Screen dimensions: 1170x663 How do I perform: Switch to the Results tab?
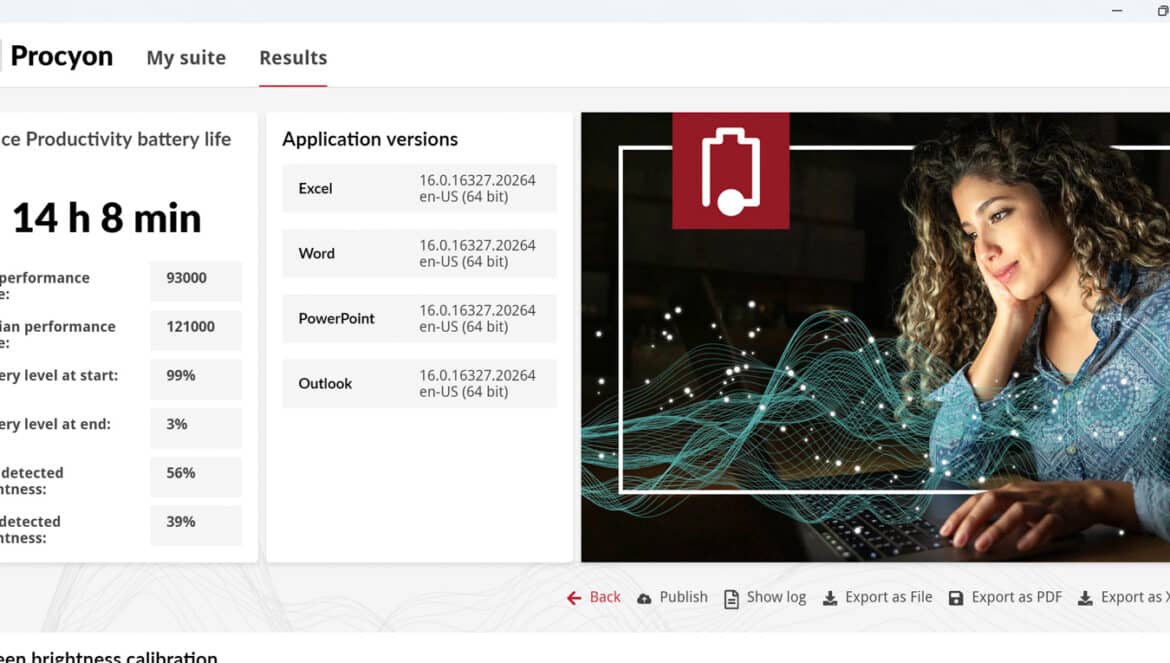pos(293,57)
